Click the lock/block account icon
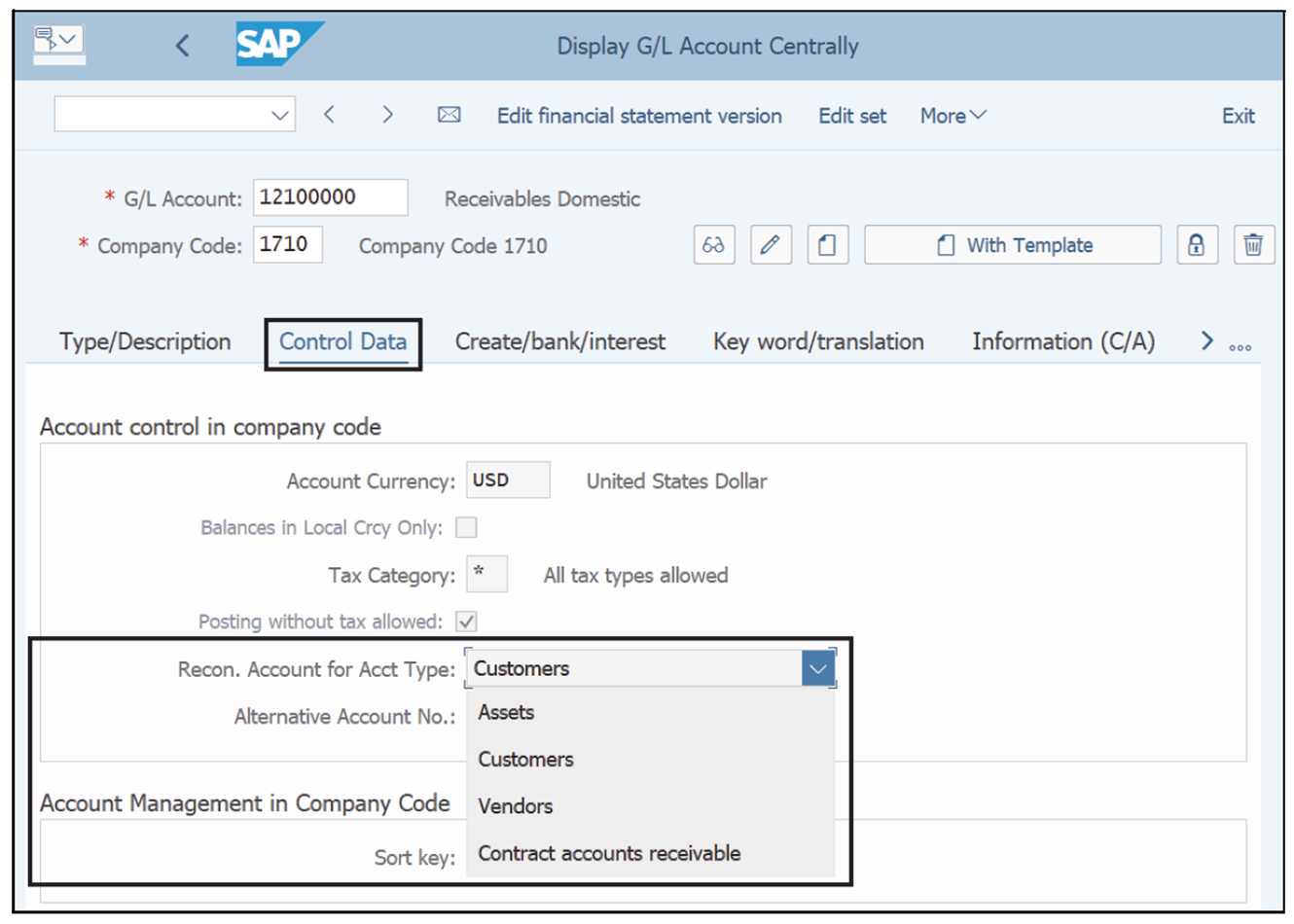 [x=1197, y=244]
